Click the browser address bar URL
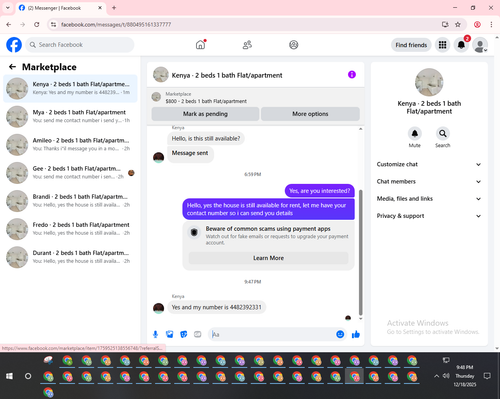This screenshot has width=500, height=399. [116, 25]
